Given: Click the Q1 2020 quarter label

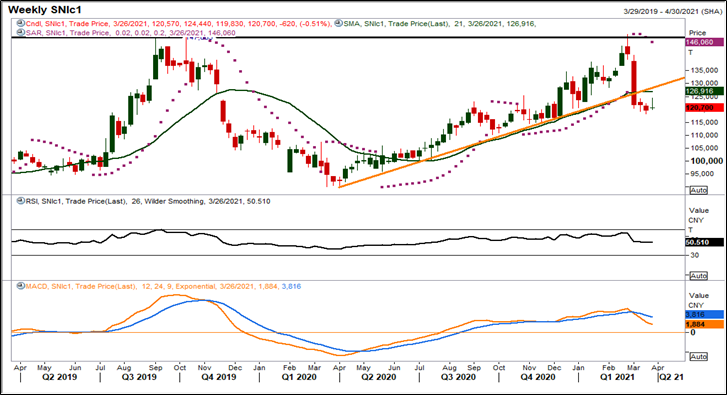Looking at the screenshot, I should coord(299,377).
